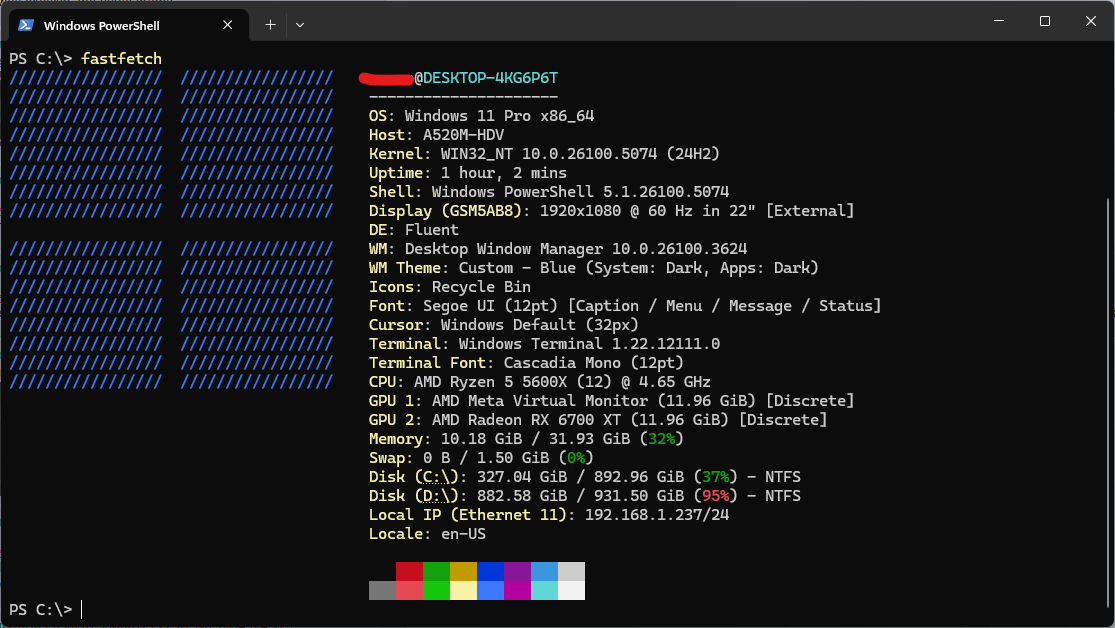Click the typed 'fastfetch' command text
This screenshot has height=628, width=1115.
(x=122, y=59)
